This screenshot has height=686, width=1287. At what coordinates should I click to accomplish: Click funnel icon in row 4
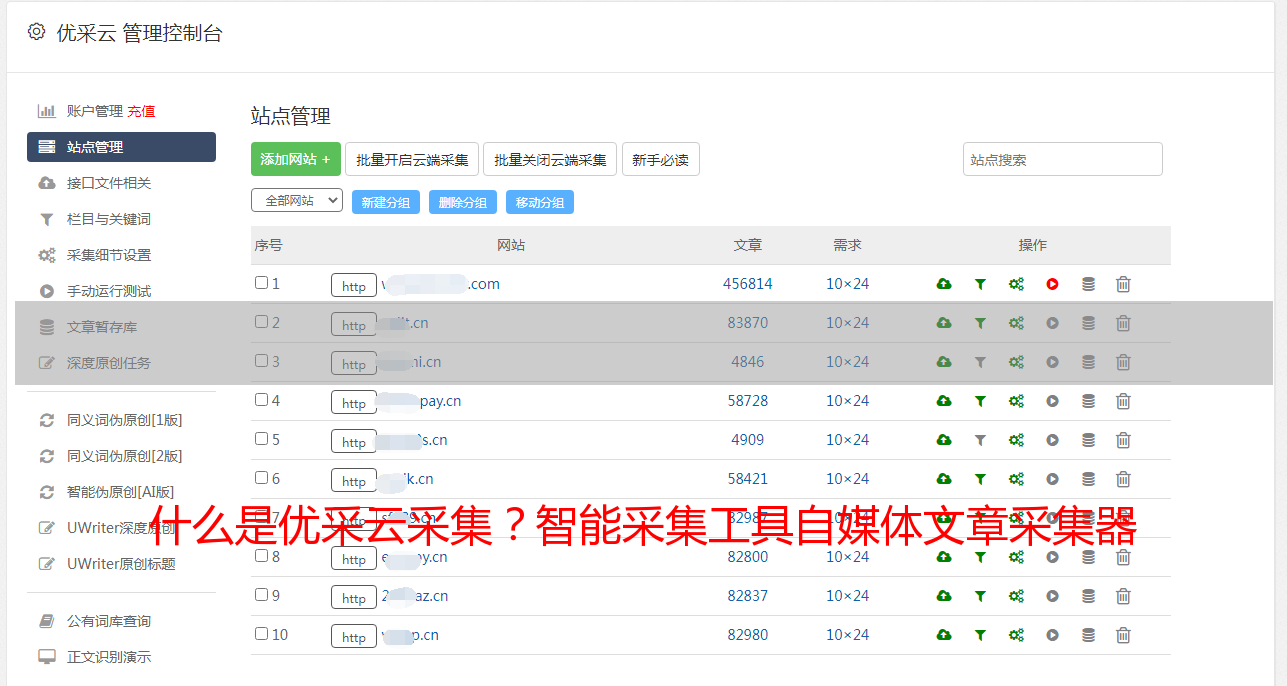(x=980, y=401)
